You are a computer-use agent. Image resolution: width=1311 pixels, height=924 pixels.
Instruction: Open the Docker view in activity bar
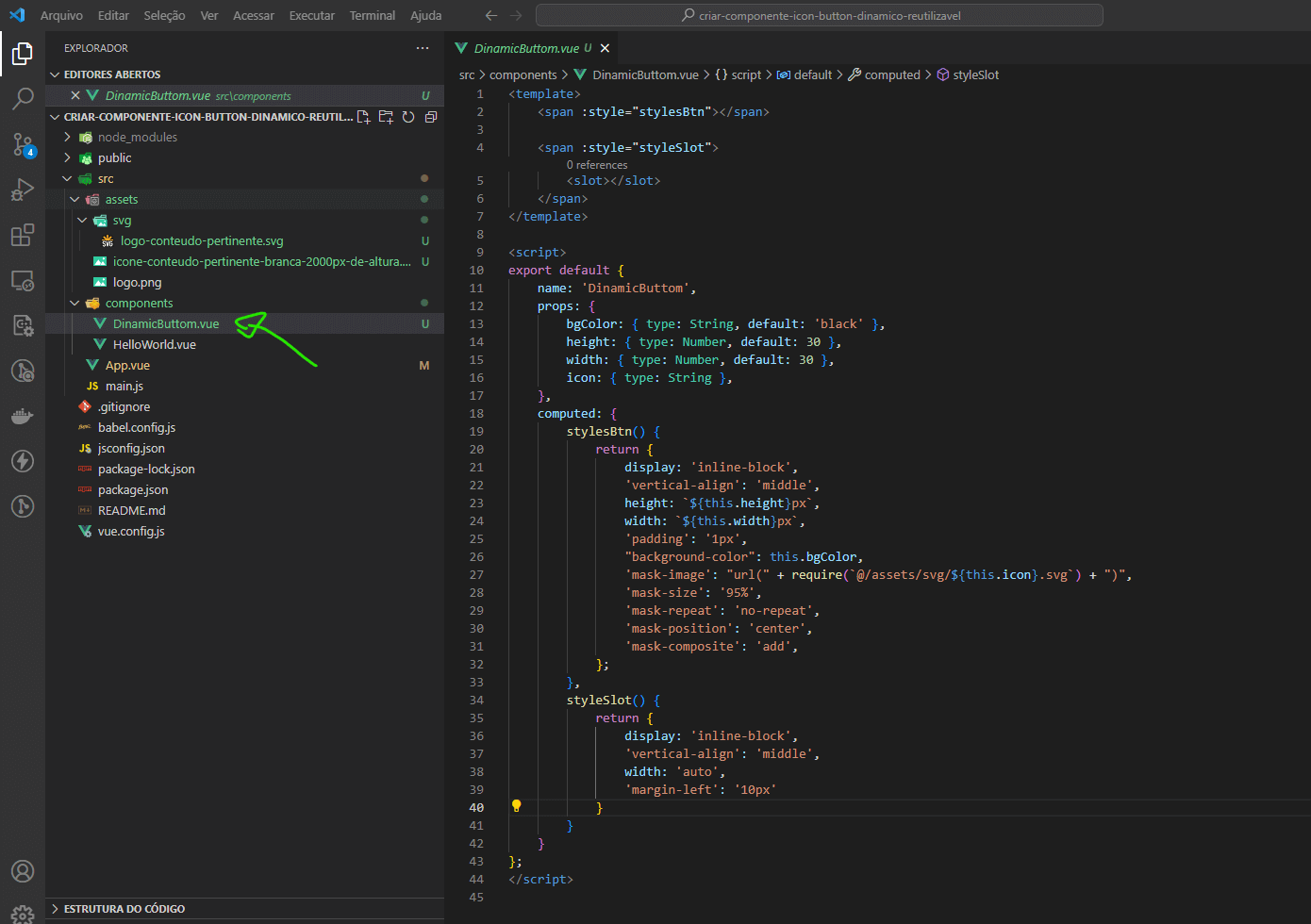click(23, 416)
